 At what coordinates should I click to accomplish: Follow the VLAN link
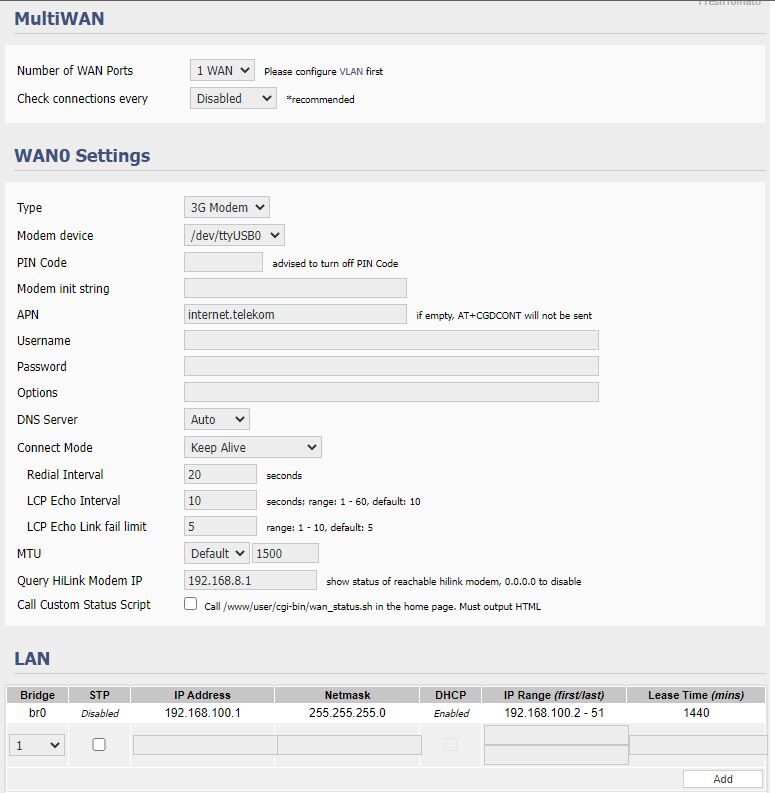351,71
